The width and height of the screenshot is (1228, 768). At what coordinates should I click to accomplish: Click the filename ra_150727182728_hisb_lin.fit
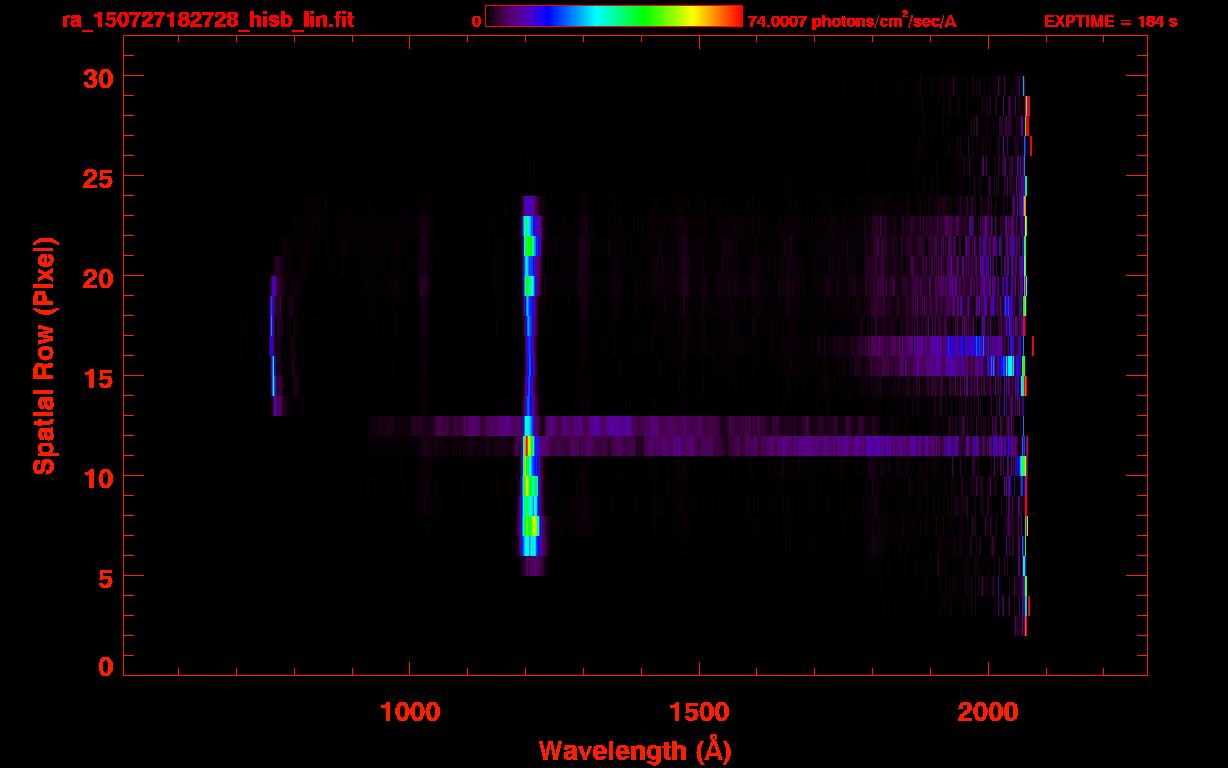pos(206,19)
